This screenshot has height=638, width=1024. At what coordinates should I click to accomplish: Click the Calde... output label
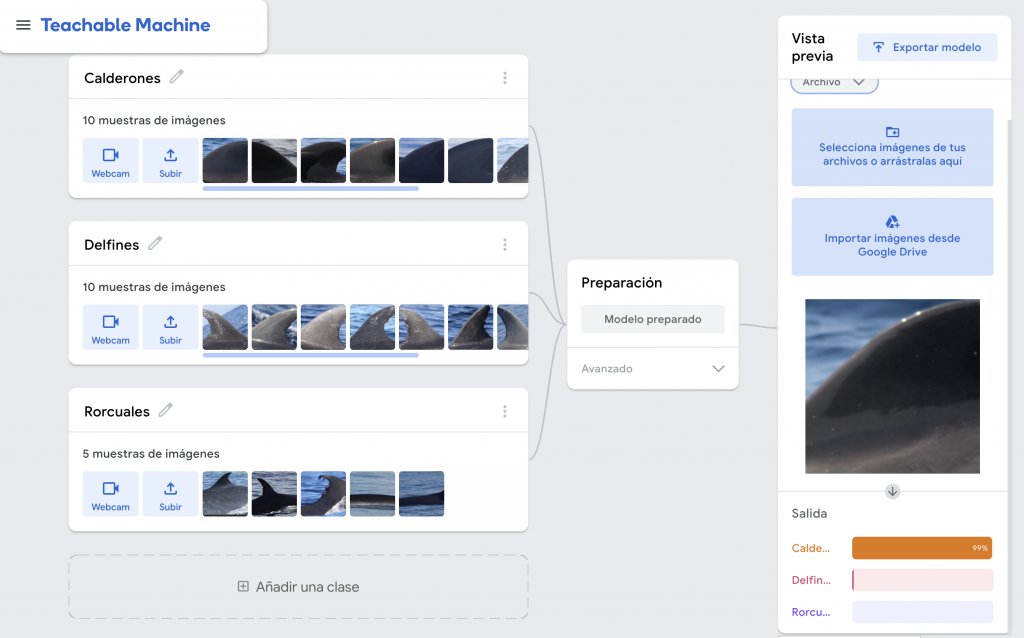(x=810, y=548)
